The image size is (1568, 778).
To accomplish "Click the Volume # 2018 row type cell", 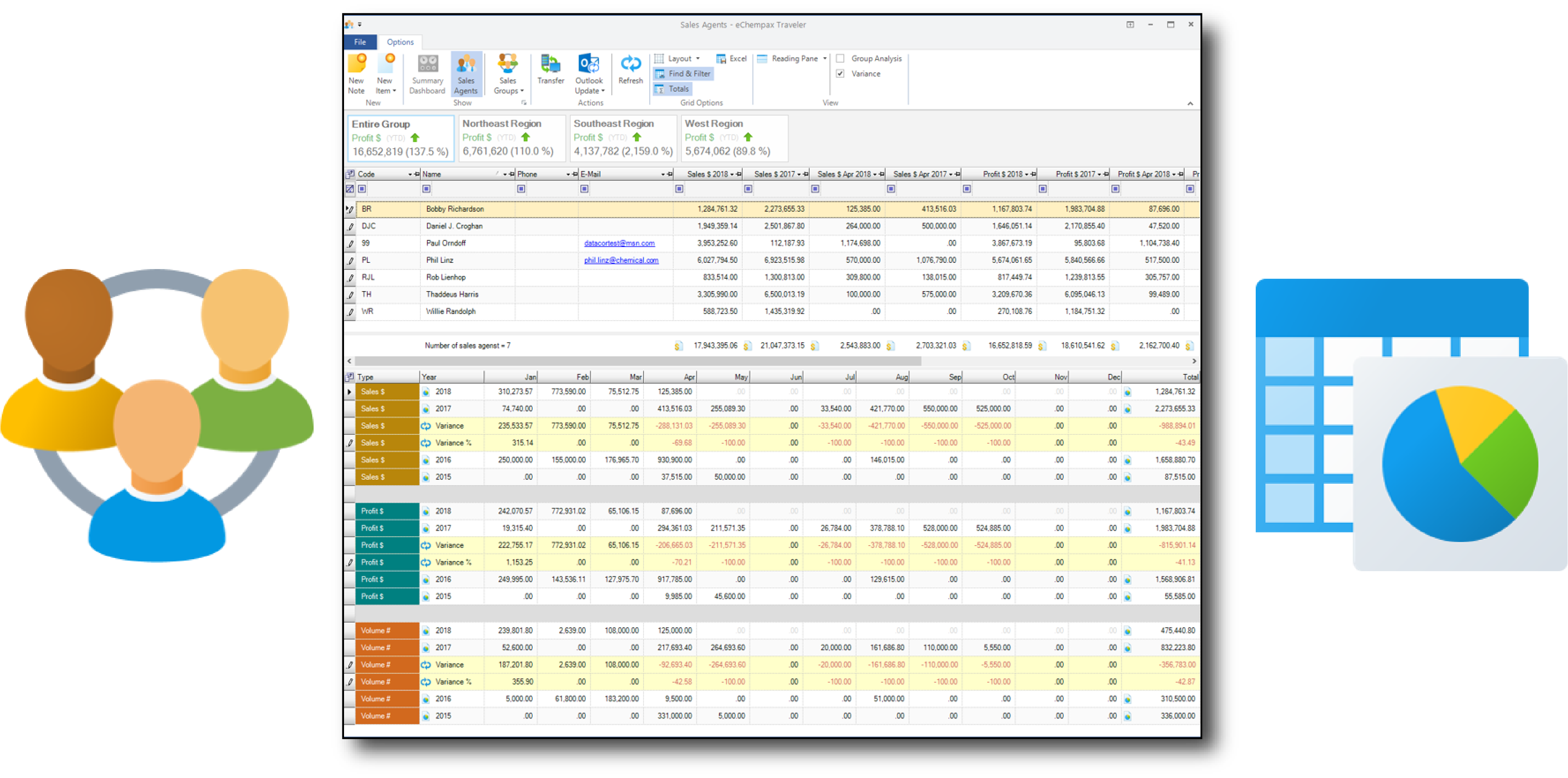I will pos(387,631).
